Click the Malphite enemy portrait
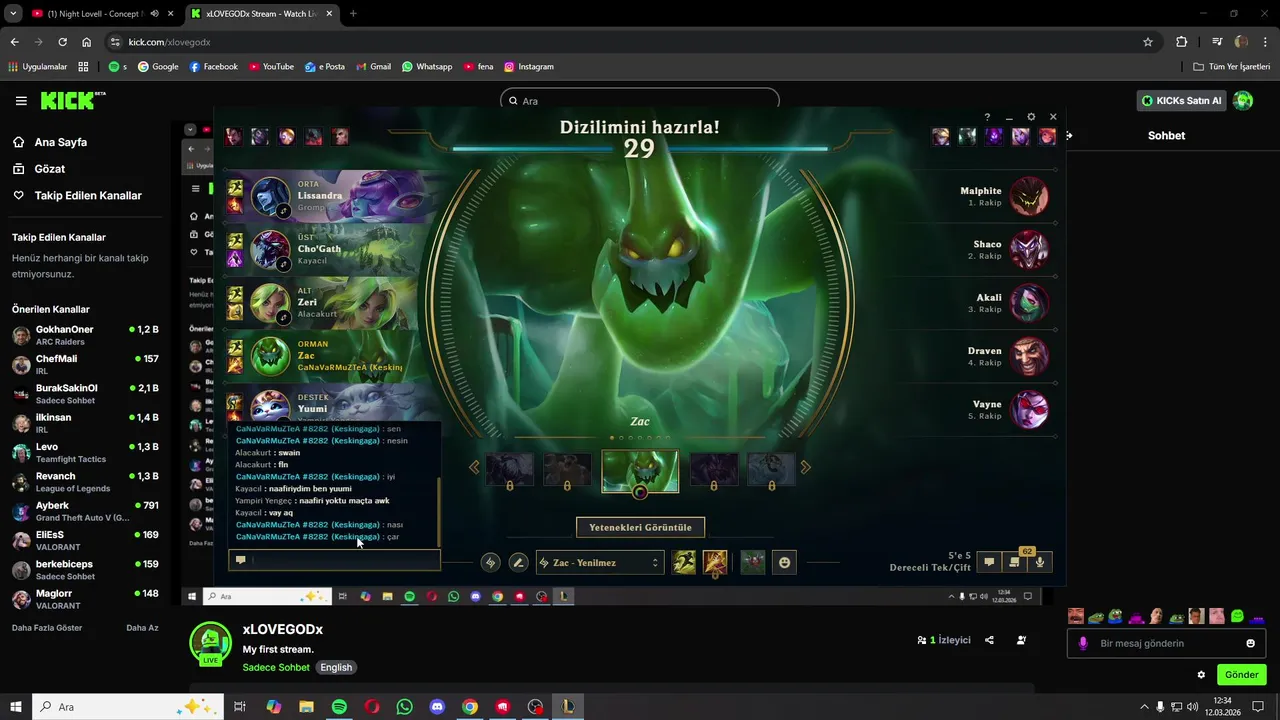This screenshot has width=1280, height=720. 1029,196
